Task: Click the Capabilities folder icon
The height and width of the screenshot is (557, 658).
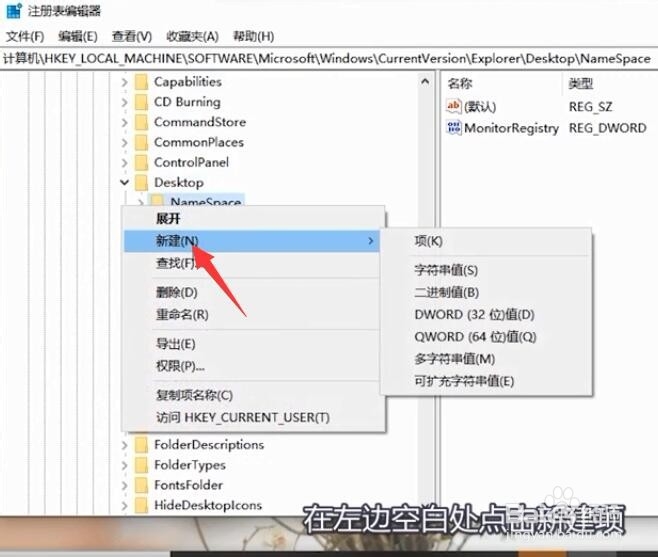Action: pos(141,82)
